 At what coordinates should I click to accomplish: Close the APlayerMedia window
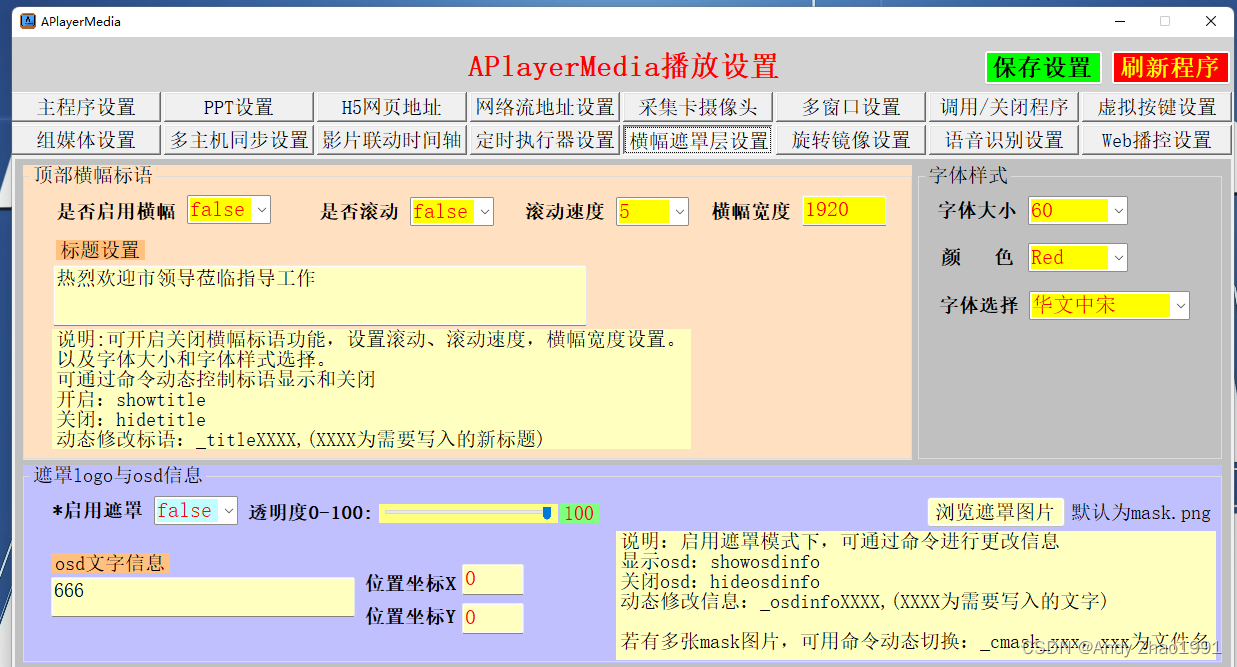[x=1211, y=21]
